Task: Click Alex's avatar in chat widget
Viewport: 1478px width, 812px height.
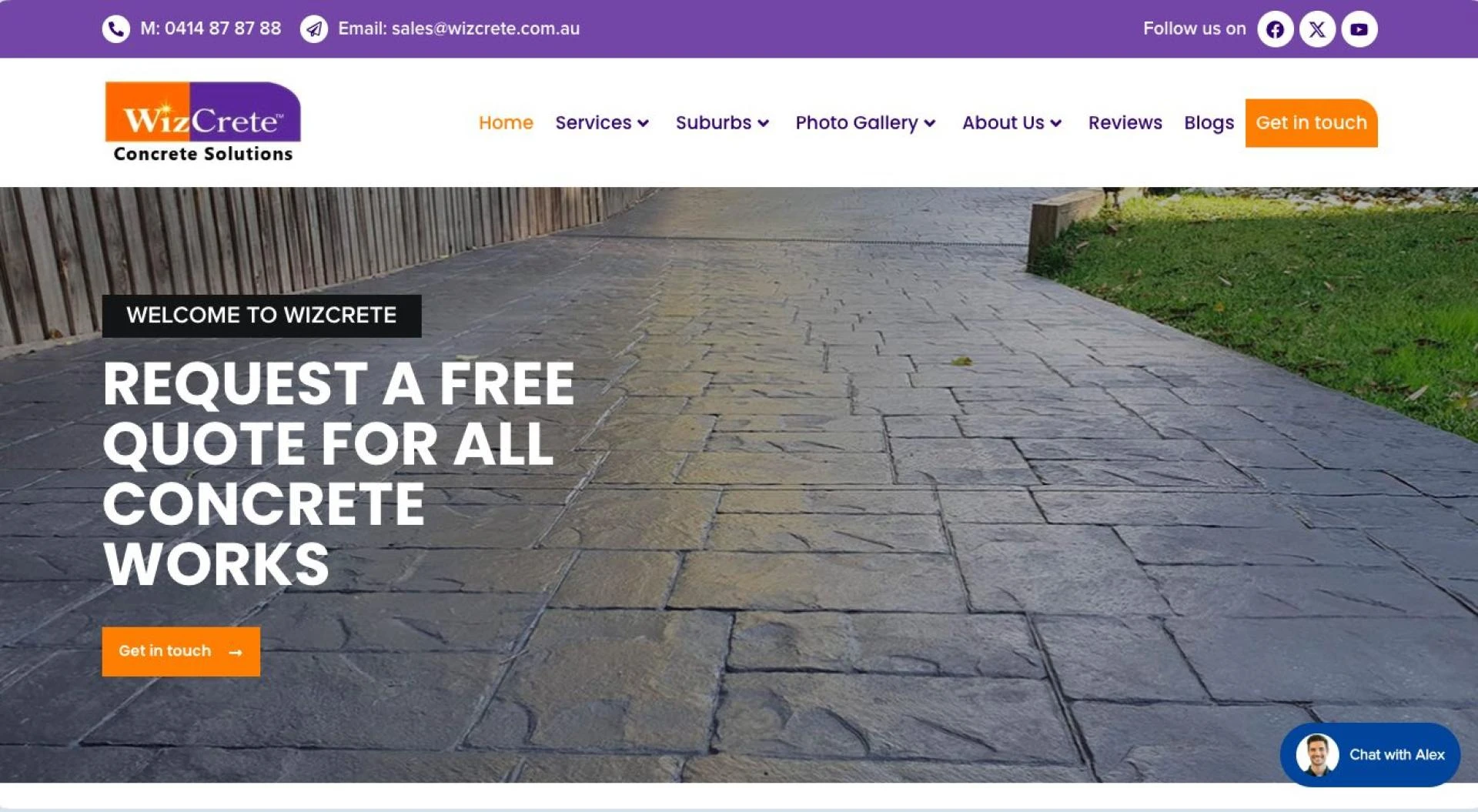Action: click(x=1317, y=754)
